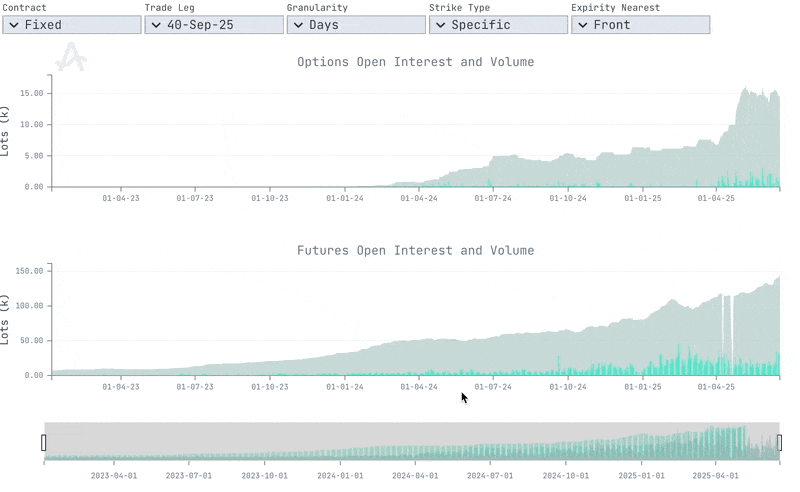Click 01-10-23 label on options chart axis
Screen dimensions: 800x492
coord(270,198)
